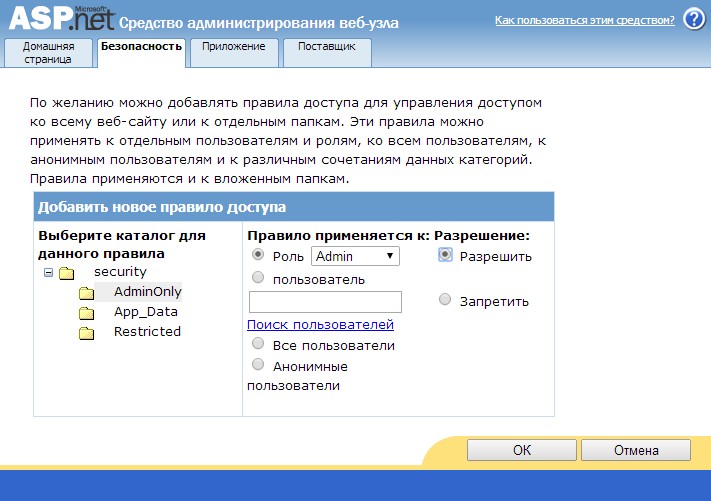Click the Правило применяется к label
The height and width of the screenshot is (501, 711).
pyautogui.click(x=338, y=235)
